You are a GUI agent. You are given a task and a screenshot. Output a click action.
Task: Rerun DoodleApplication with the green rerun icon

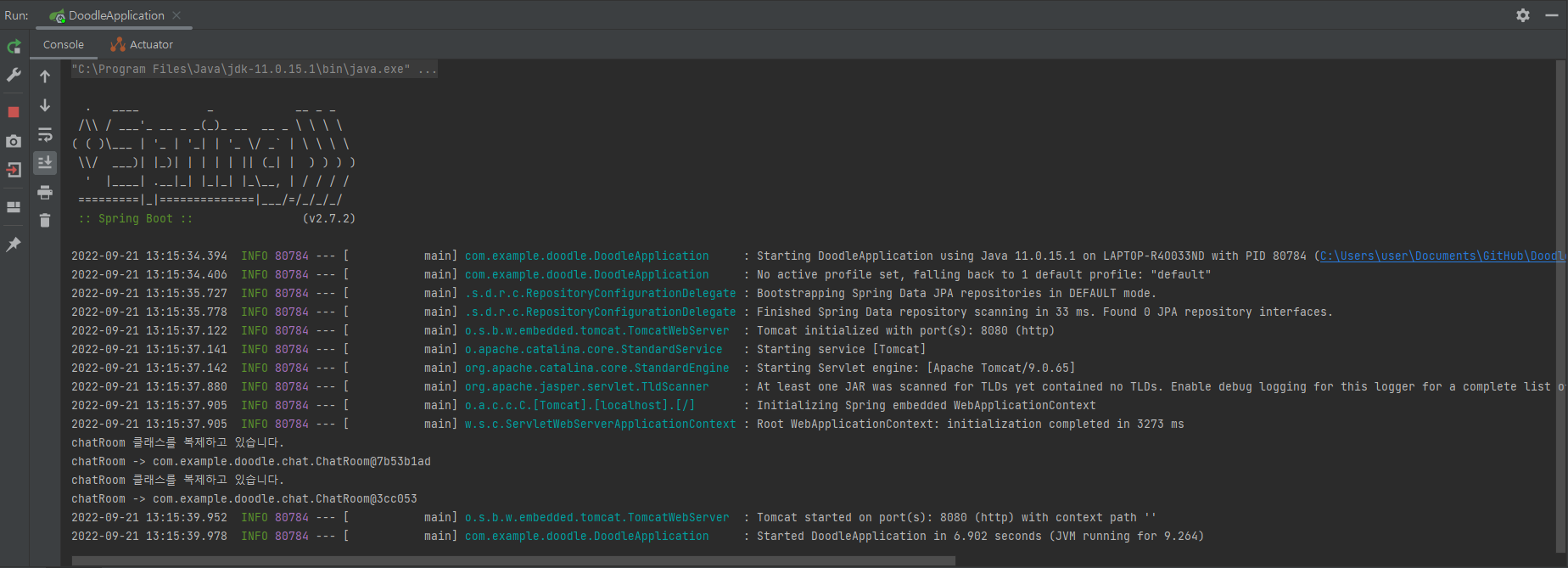coord(14,47)
